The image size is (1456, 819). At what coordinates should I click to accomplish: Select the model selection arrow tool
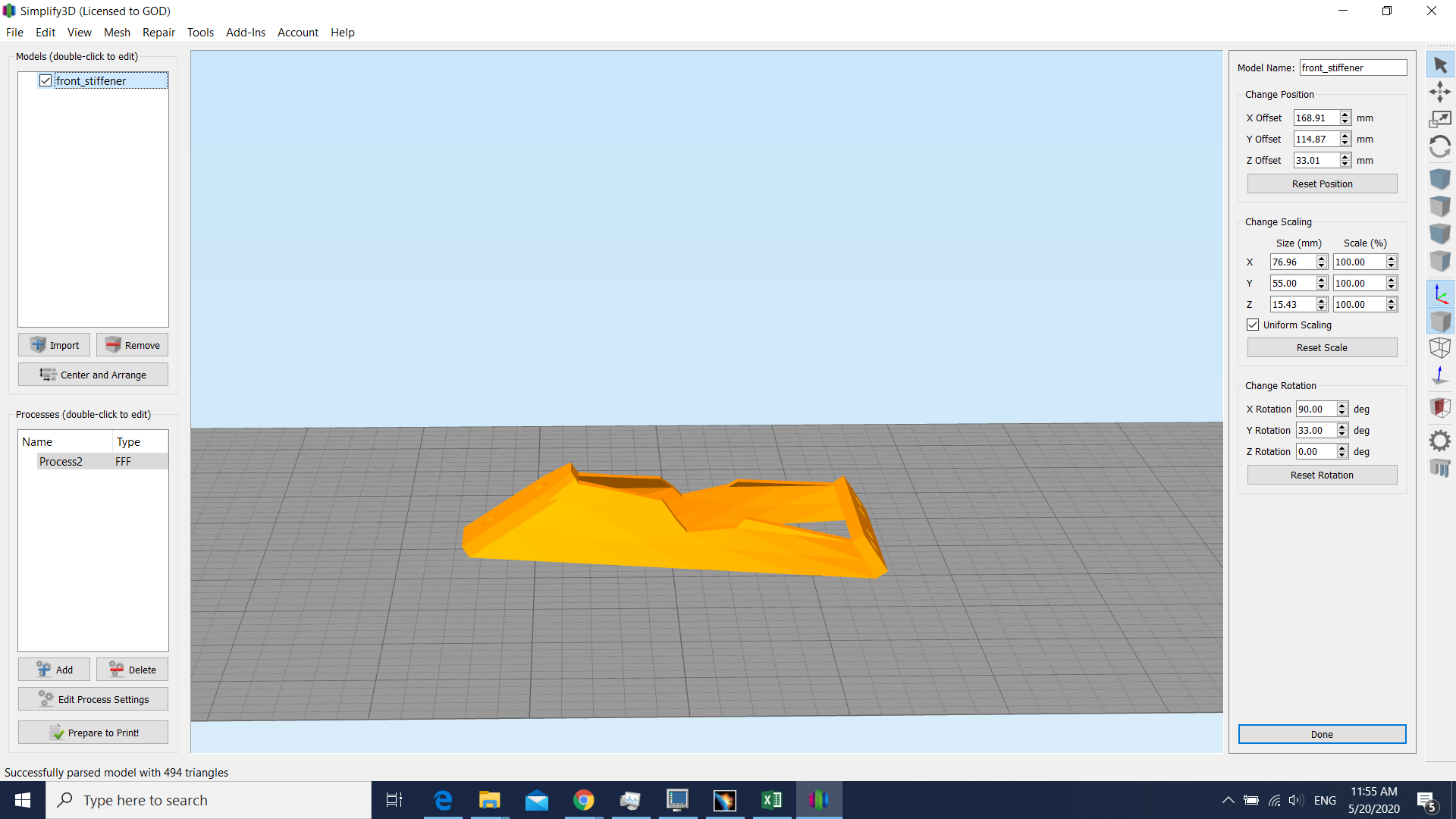click(1440, 65)
